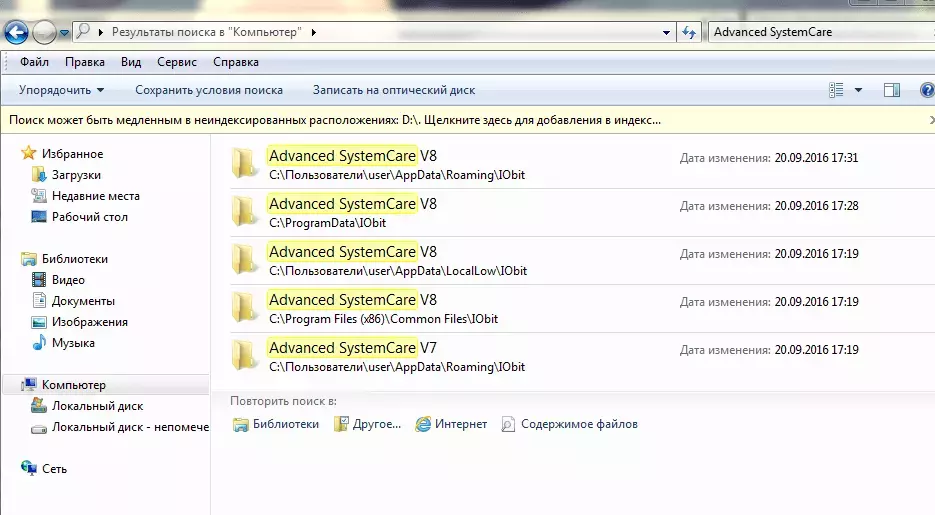
Task: Repeat search in Содержимое файлов
Action: (x=569, y=424)
